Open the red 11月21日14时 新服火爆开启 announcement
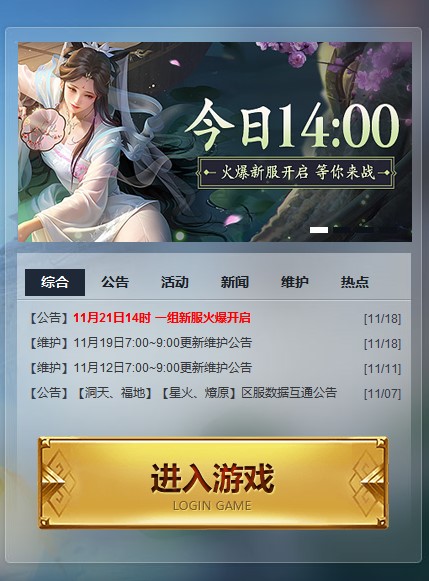 tap(162, 318)
